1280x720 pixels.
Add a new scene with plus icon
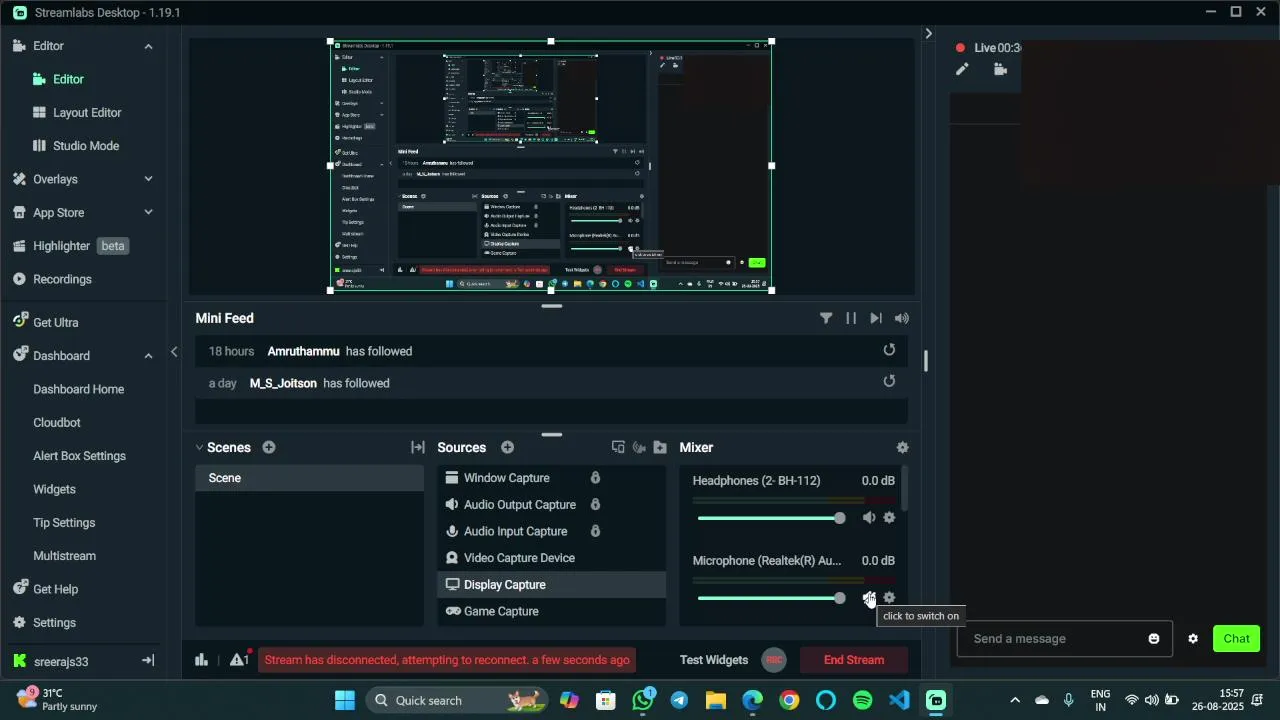268,448
